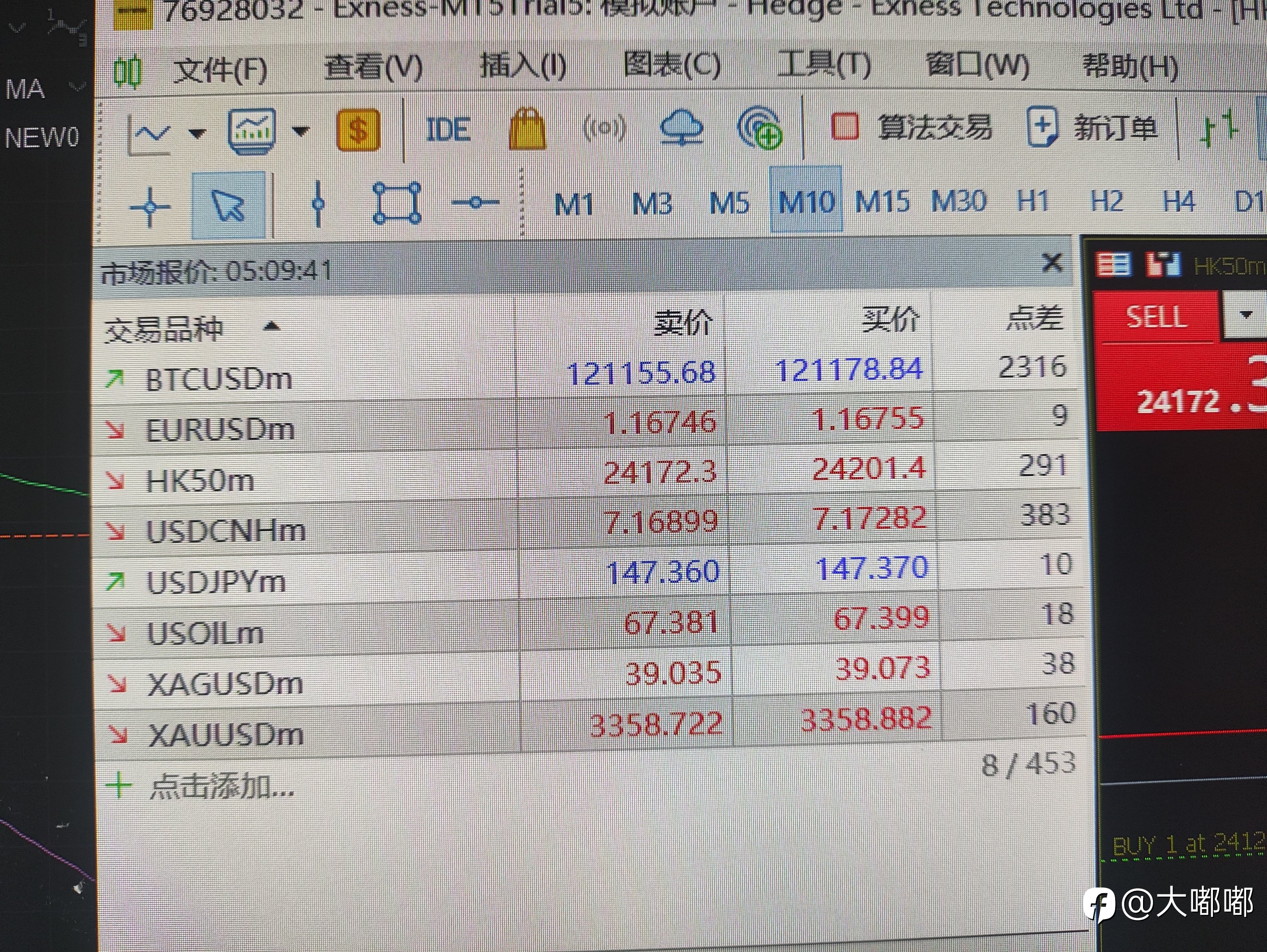This screenshot has height=952, width=1267.
Task: Open the IDE MetaEditor button
Action: (448, 129)
